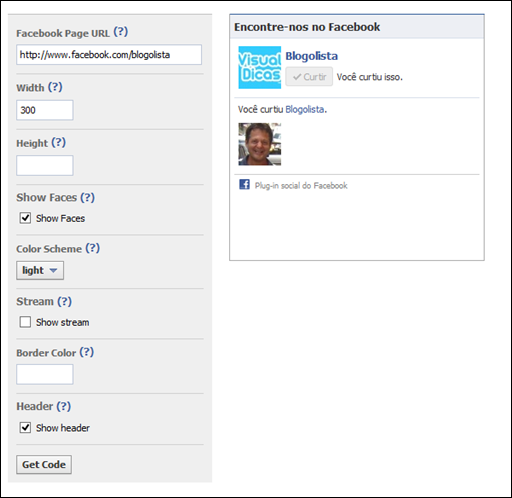Open the Header help question mark
This screenshot has width=512, height=498.
(64, 406)
